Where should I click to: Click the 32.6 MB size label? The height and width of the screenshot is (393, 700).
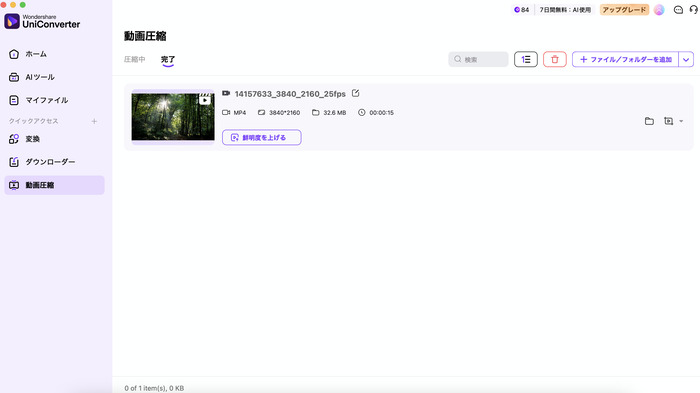335,113
